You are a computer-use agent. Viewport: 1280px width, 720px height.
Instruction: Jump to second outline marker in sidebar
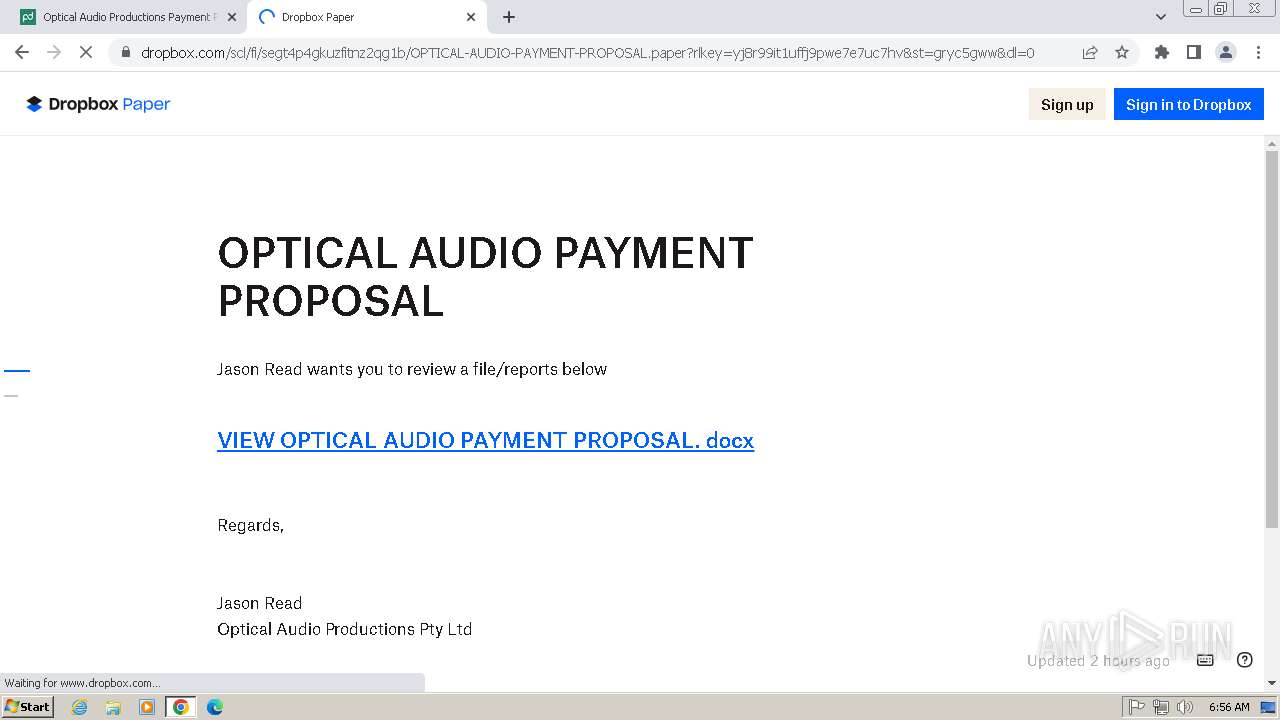[x=11, y=396]
